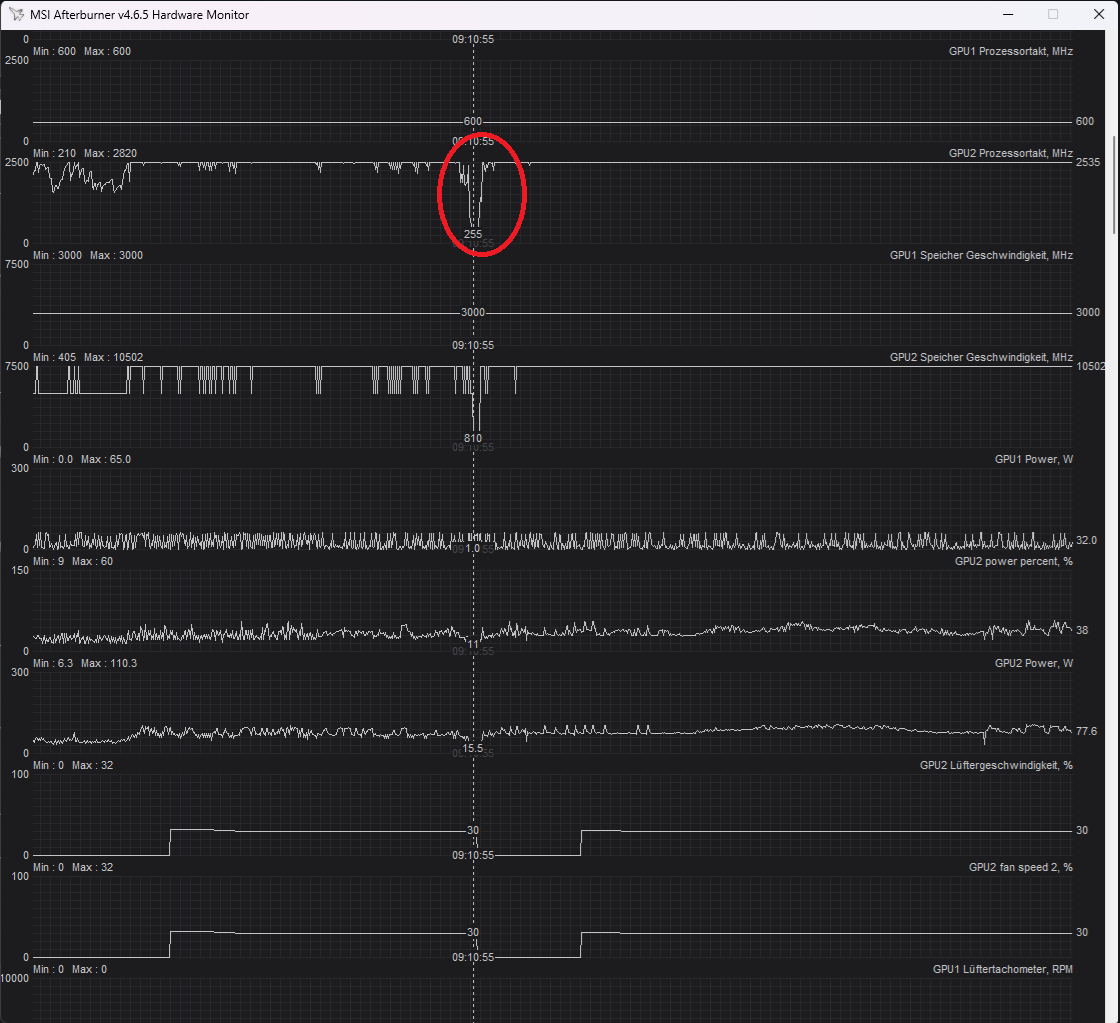Image resolution: width=1120 pixels, height=1023 pixels.
Task: Click the current value 2535 on GPU2 clock
Action: coord(1088,163)
